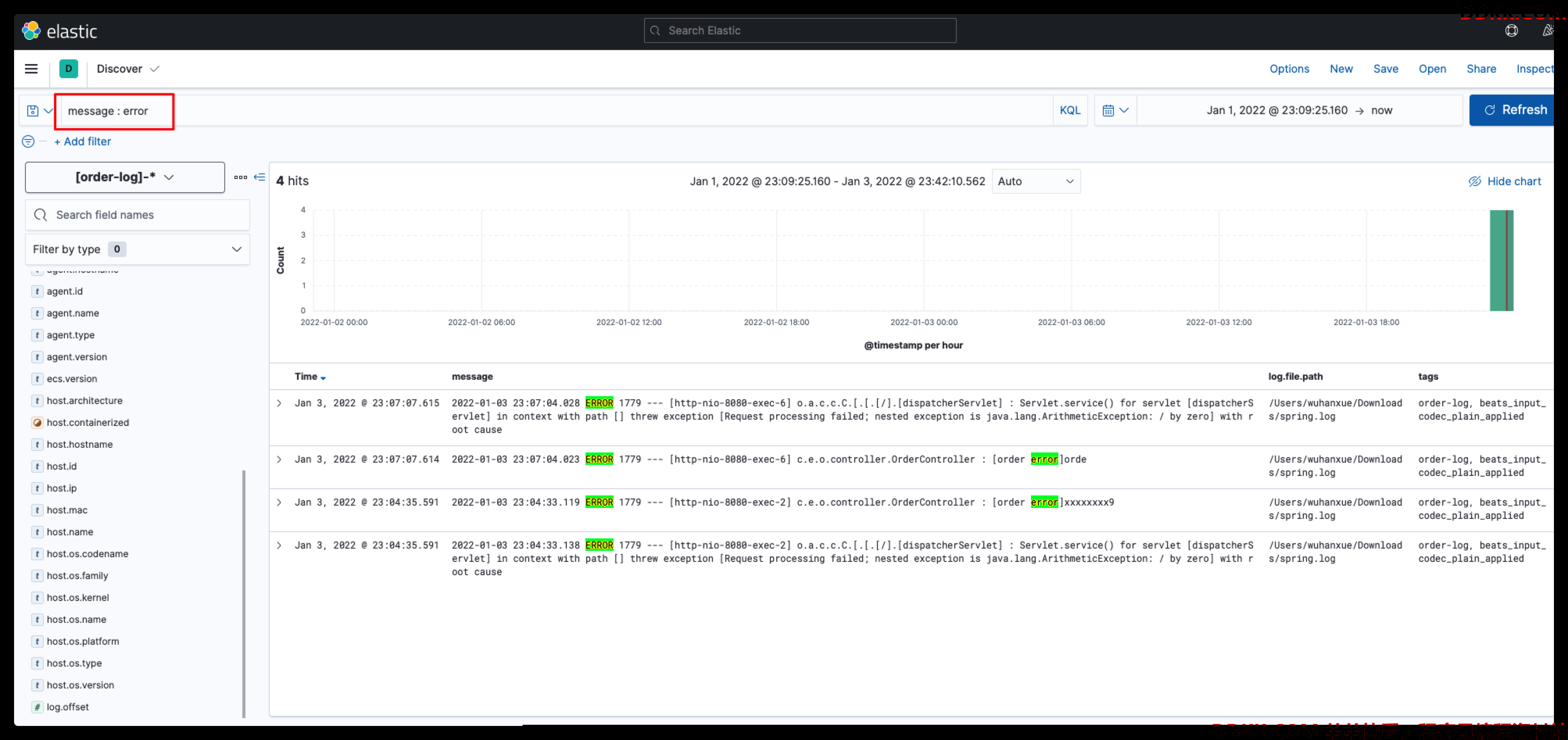Open the hamburger navigation menu
1568x740 pixels.
(31, 69)
